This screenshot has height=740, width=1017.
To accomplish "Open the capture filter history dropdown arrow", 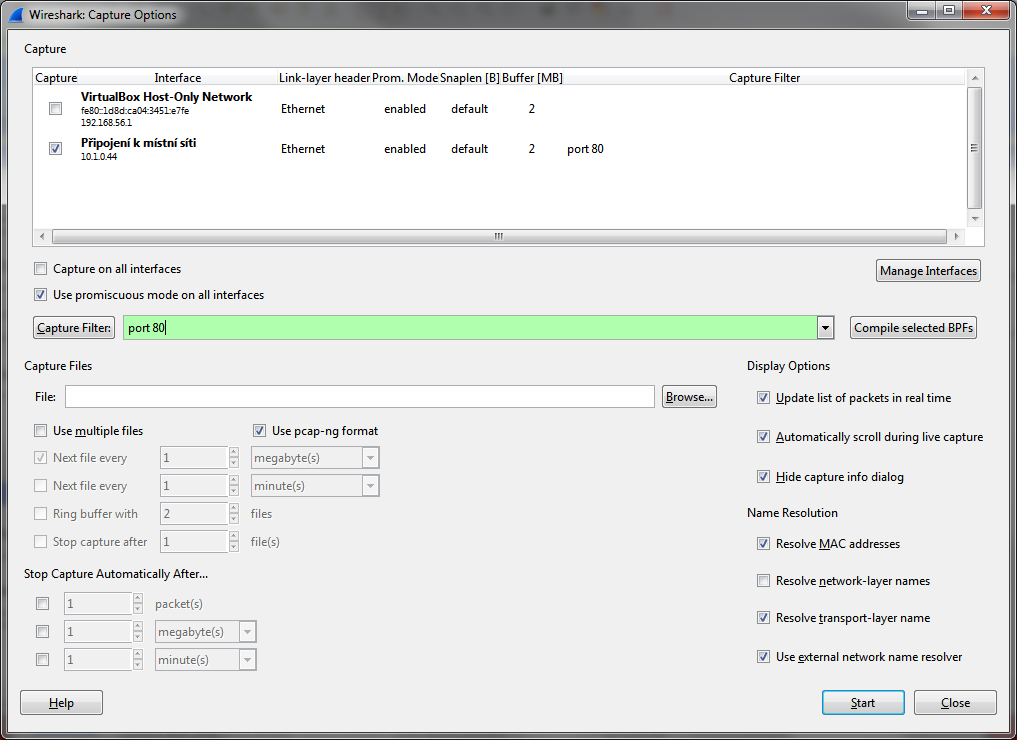I will click(x=825, y=328).
